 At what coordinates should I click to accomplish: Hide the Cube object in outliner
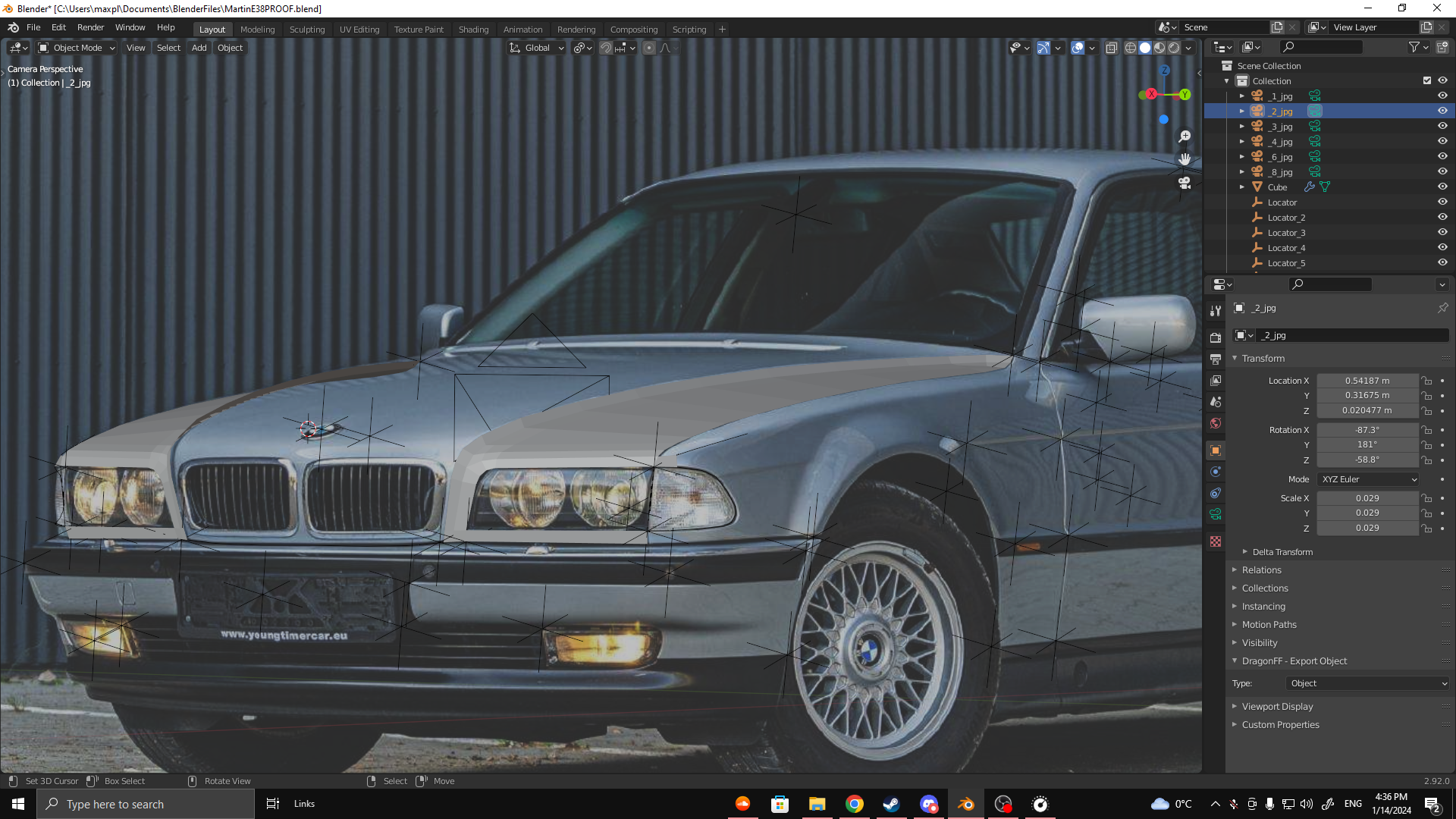(1442, 187)
